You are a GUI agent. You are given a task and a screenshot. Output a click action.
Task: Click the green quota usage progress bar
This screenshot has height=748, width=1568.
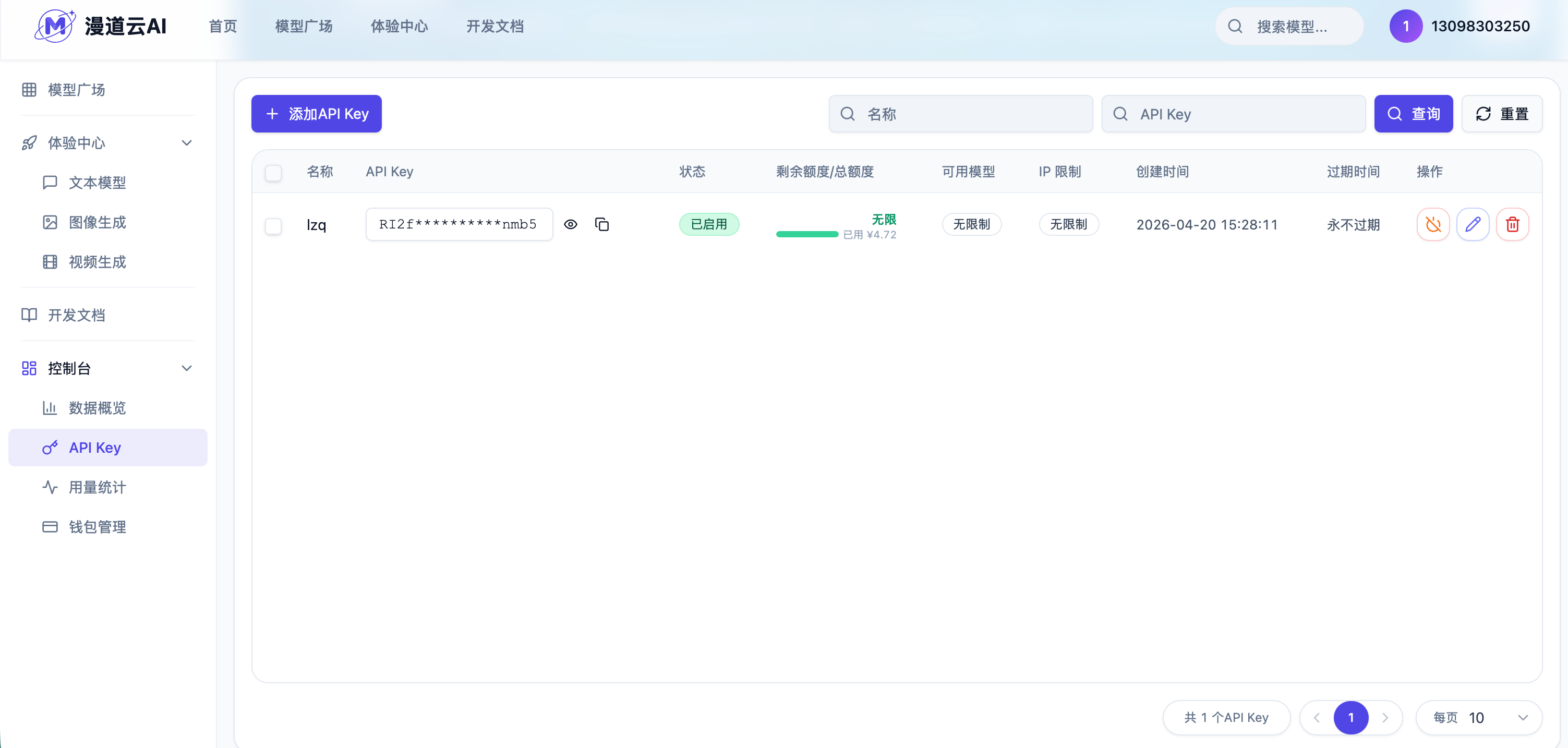(x=807, y=234)
